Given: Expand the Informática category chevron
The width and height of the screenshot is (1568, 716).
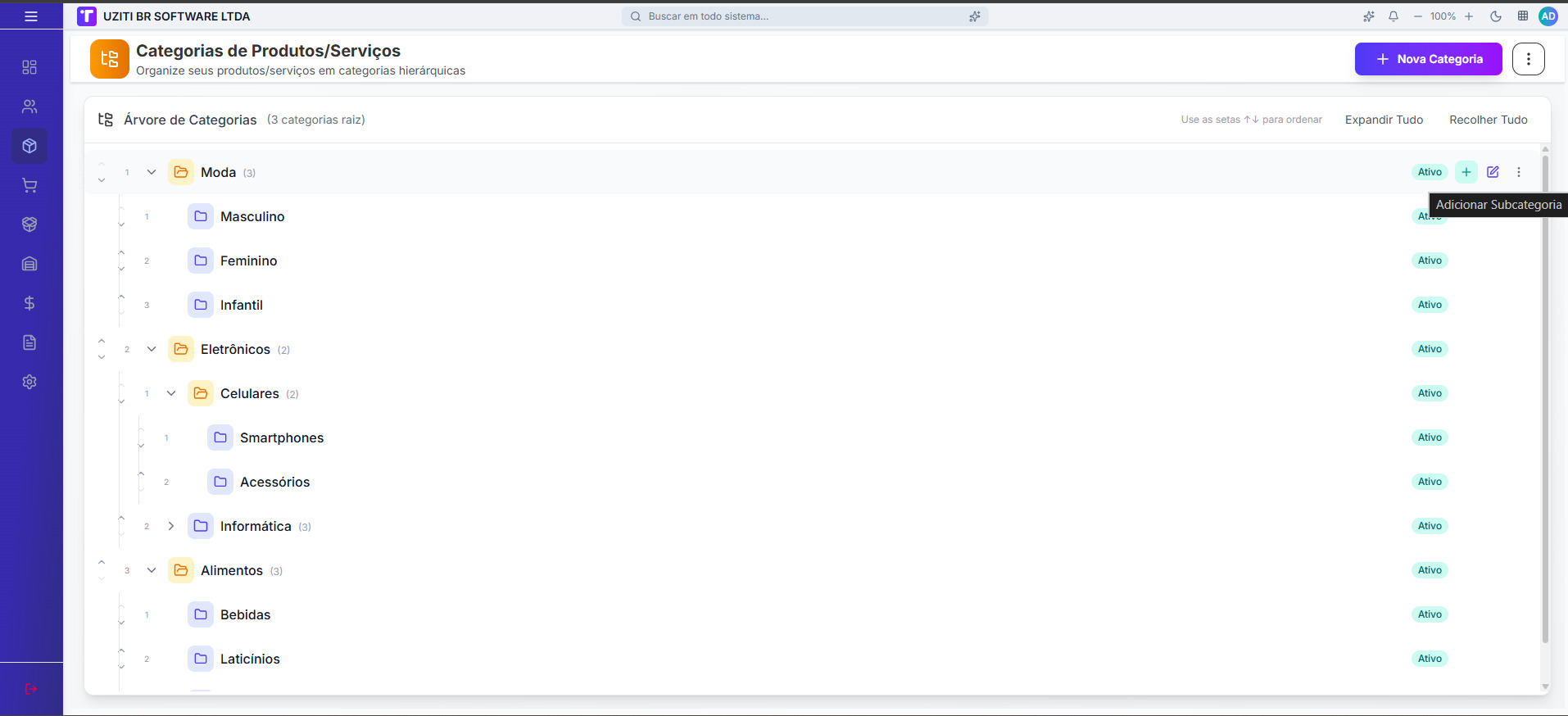Looking at the screenshot, I should [x=171, y=526].
